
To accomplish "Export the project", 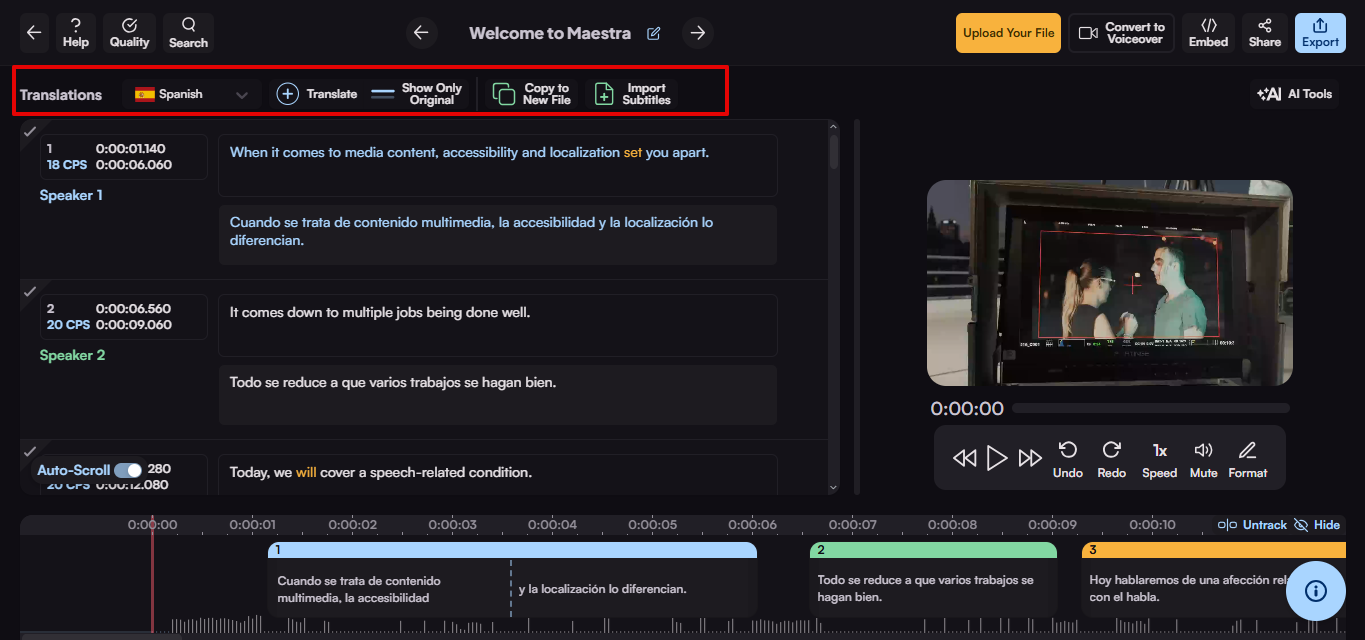I will pos(1320,33).
